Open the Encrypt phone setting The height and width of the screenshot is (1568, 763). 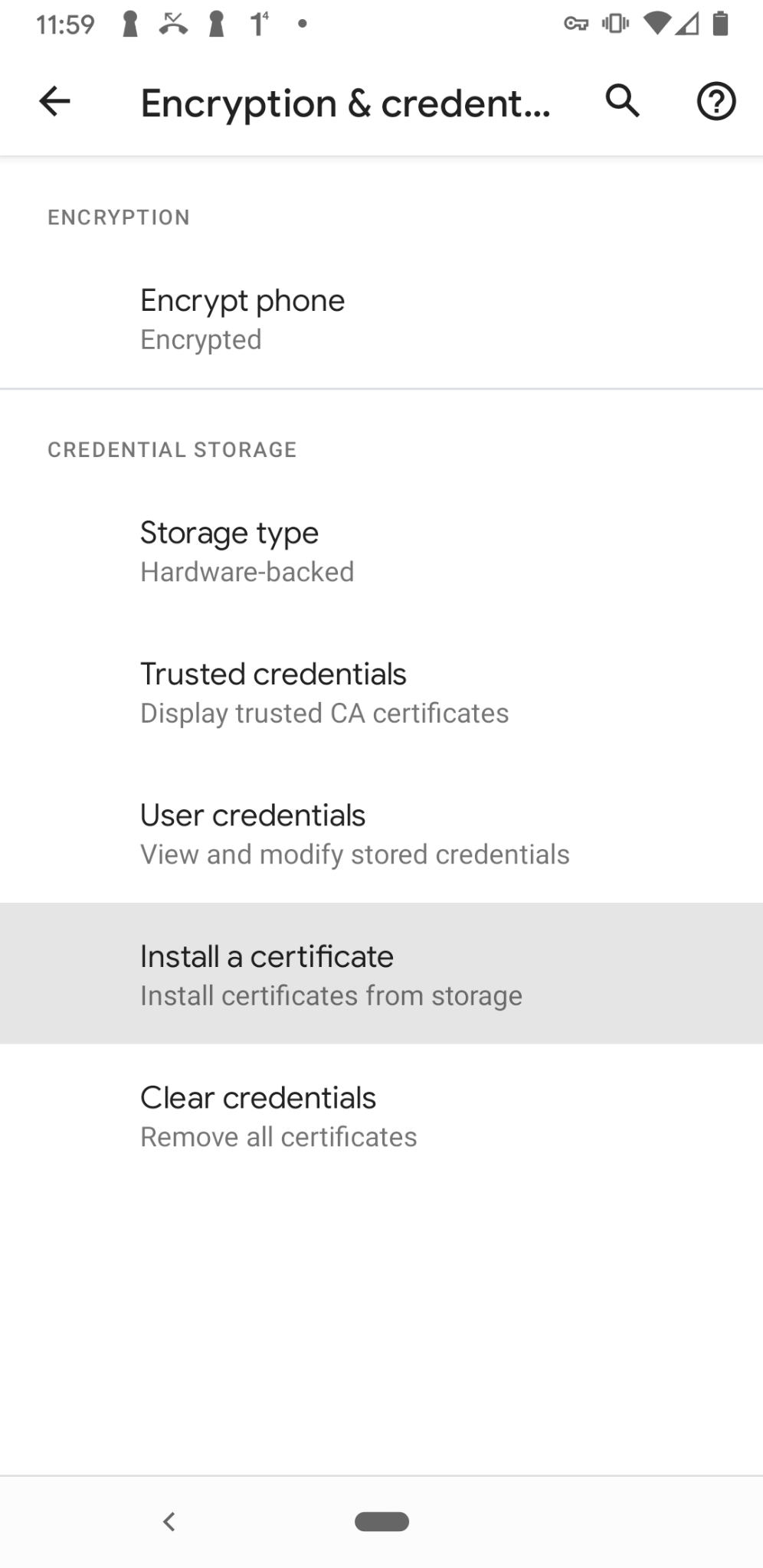381,318
